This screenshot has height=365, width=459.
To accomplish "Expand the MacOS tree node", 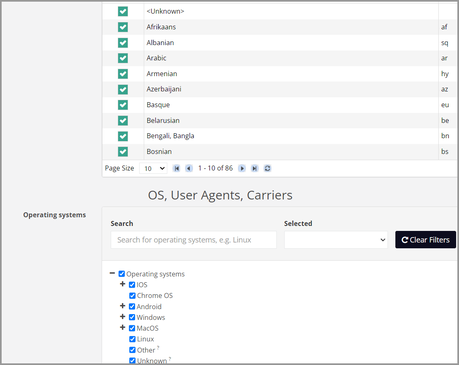I will (x=122, y=328).
